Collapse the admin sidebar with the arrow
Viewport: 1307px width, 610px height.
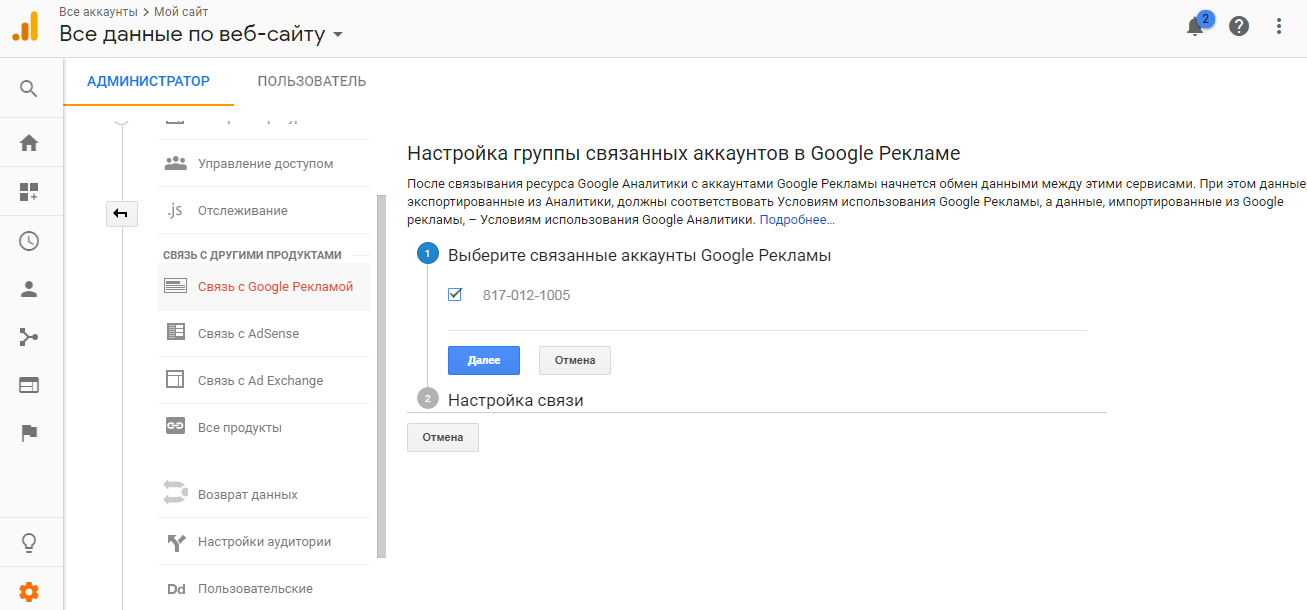click(x=121, y=214)
